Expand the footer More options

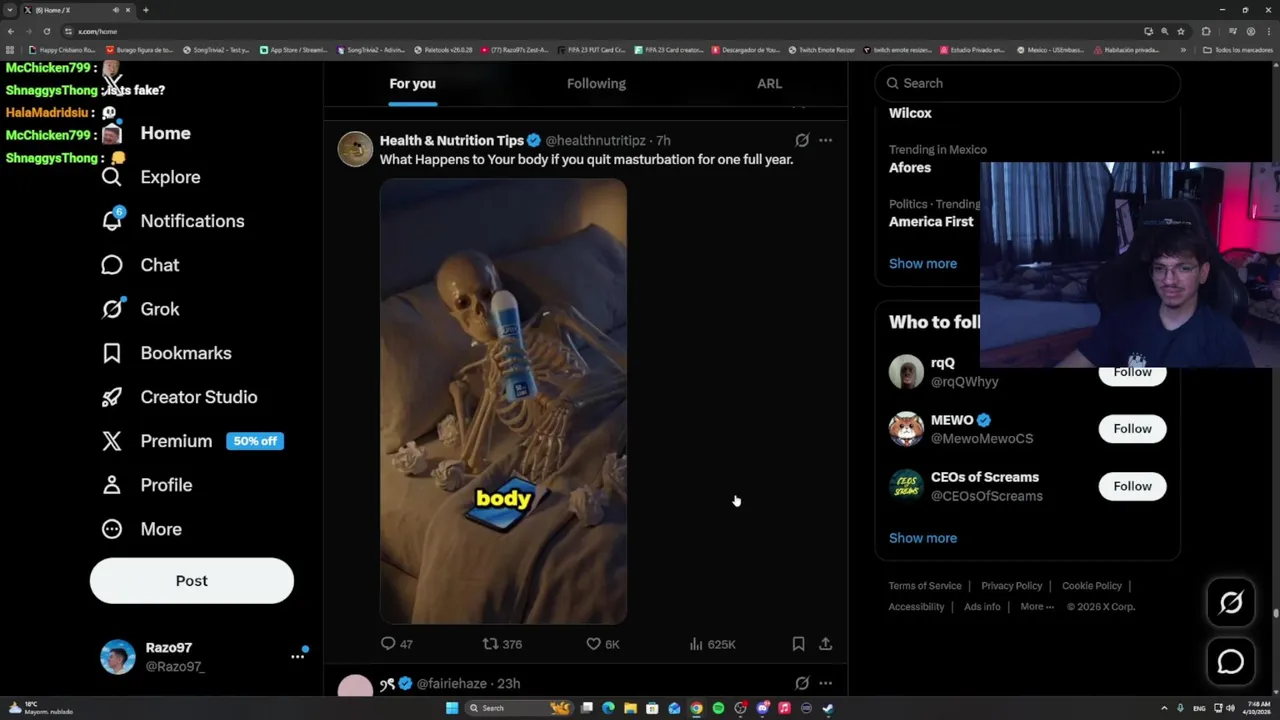click(x=1037, y=607)
